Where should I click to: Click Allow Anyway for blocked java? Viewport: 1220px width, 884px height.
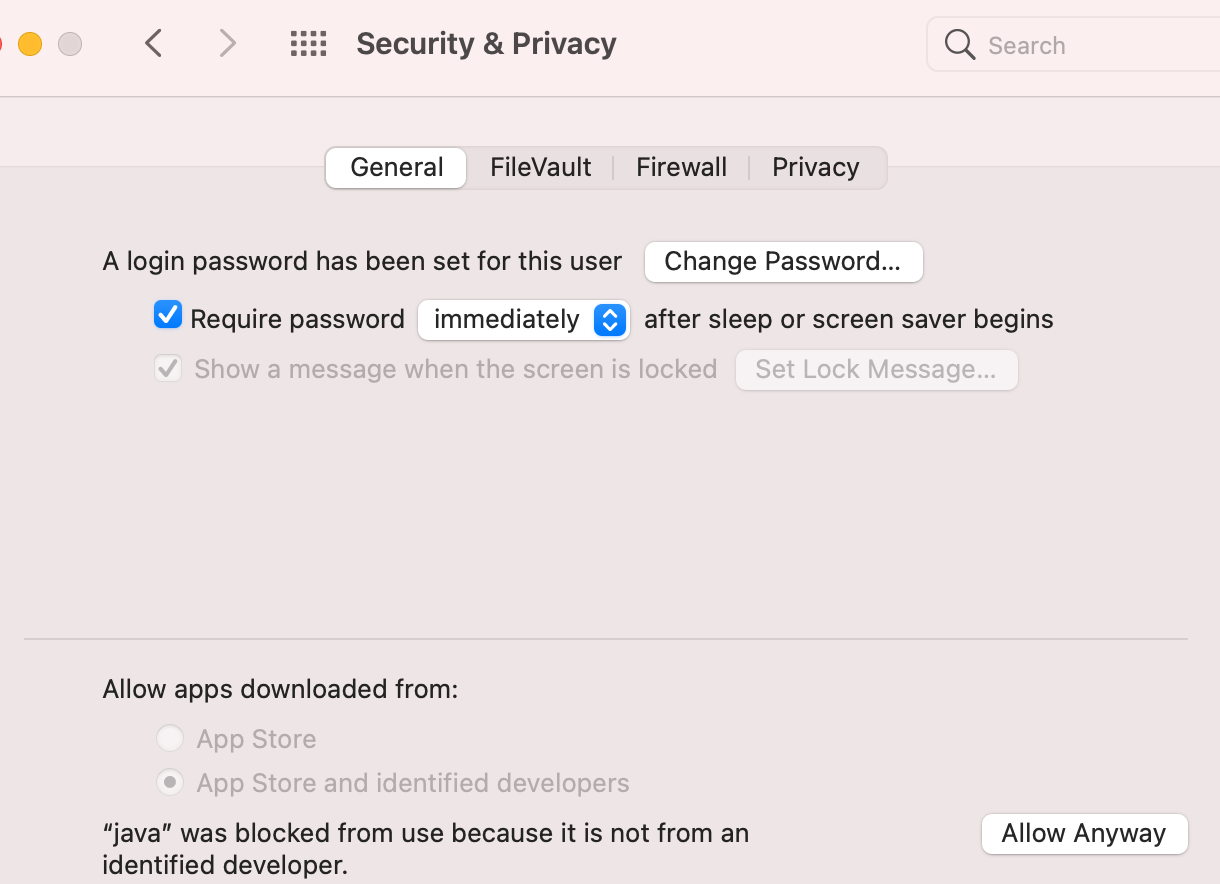[1084, 833]
